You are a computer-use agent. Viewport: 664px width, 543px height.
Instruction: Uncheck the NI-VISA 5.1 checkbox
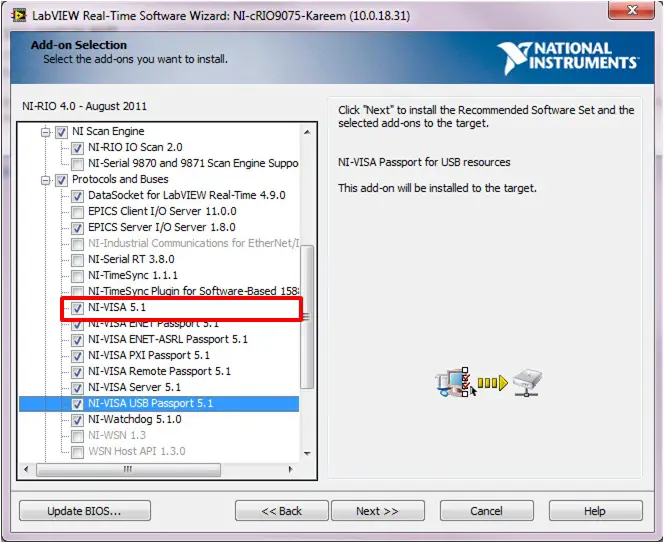click(77, 308)
